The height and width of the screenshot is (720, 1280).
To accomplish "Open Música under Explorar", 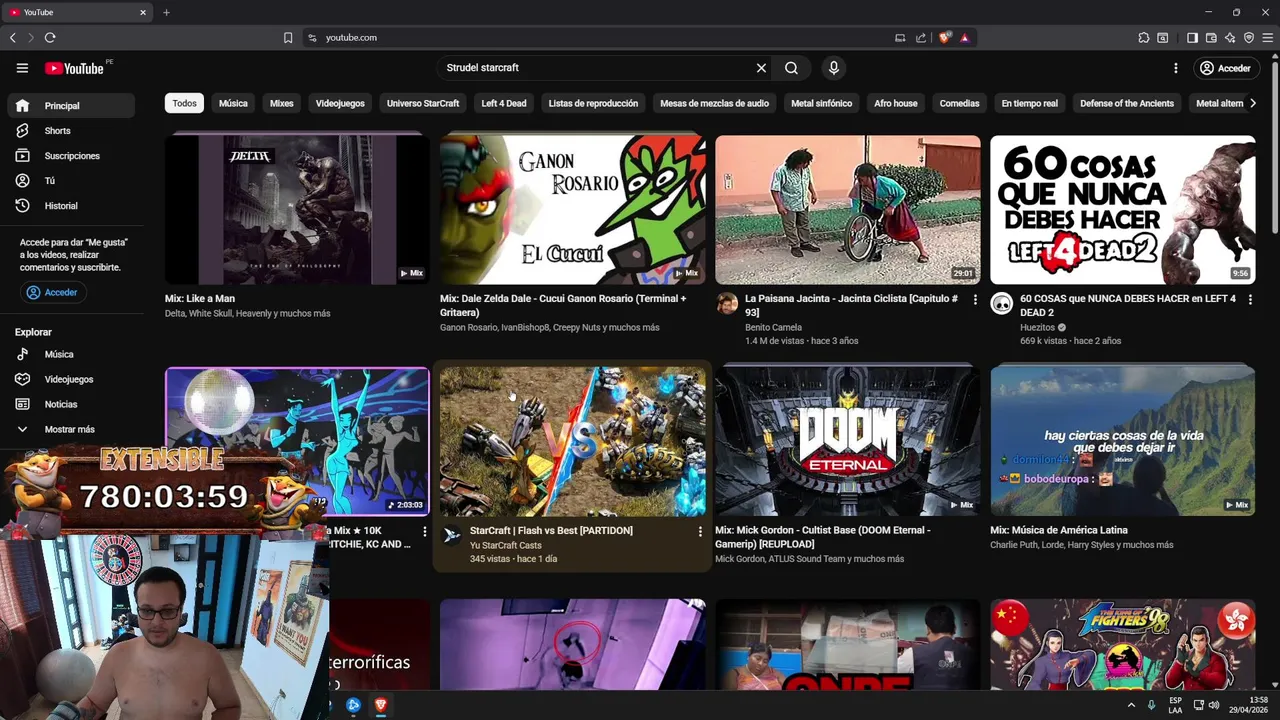I will click(71, 354).
